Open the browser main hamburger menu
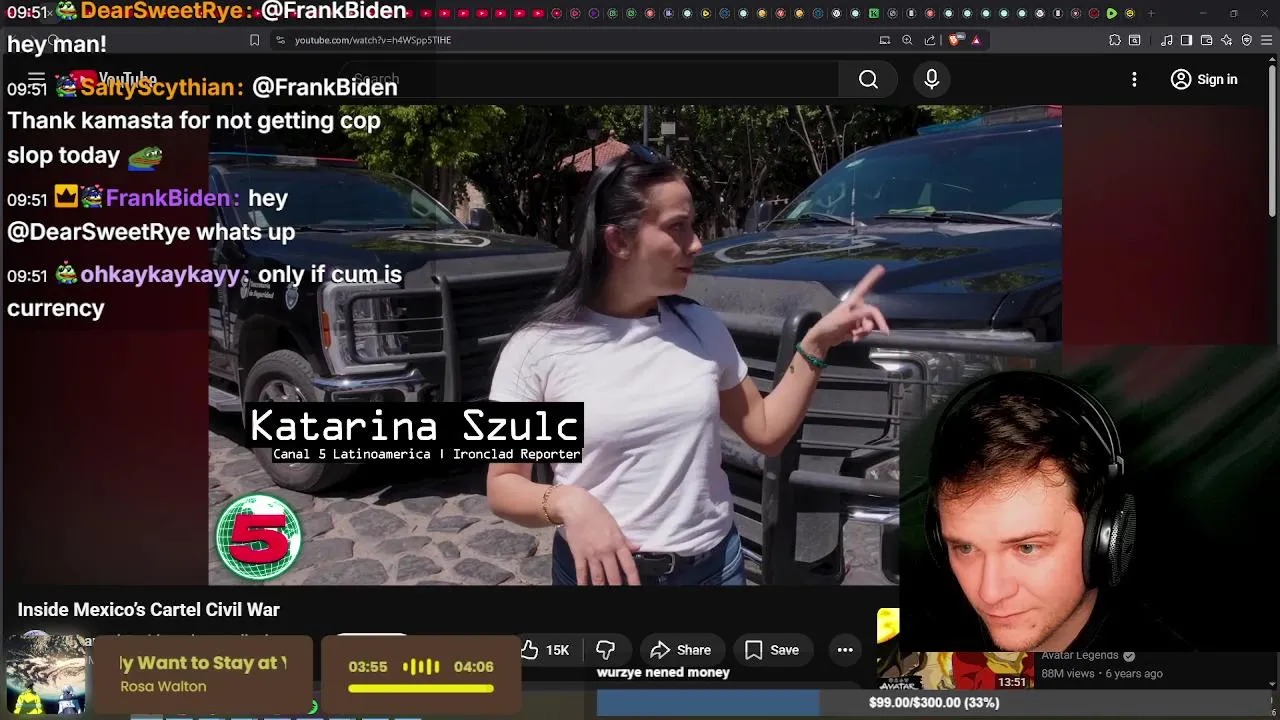This screenshot has height=720, width=1280. click(1267, 40)
